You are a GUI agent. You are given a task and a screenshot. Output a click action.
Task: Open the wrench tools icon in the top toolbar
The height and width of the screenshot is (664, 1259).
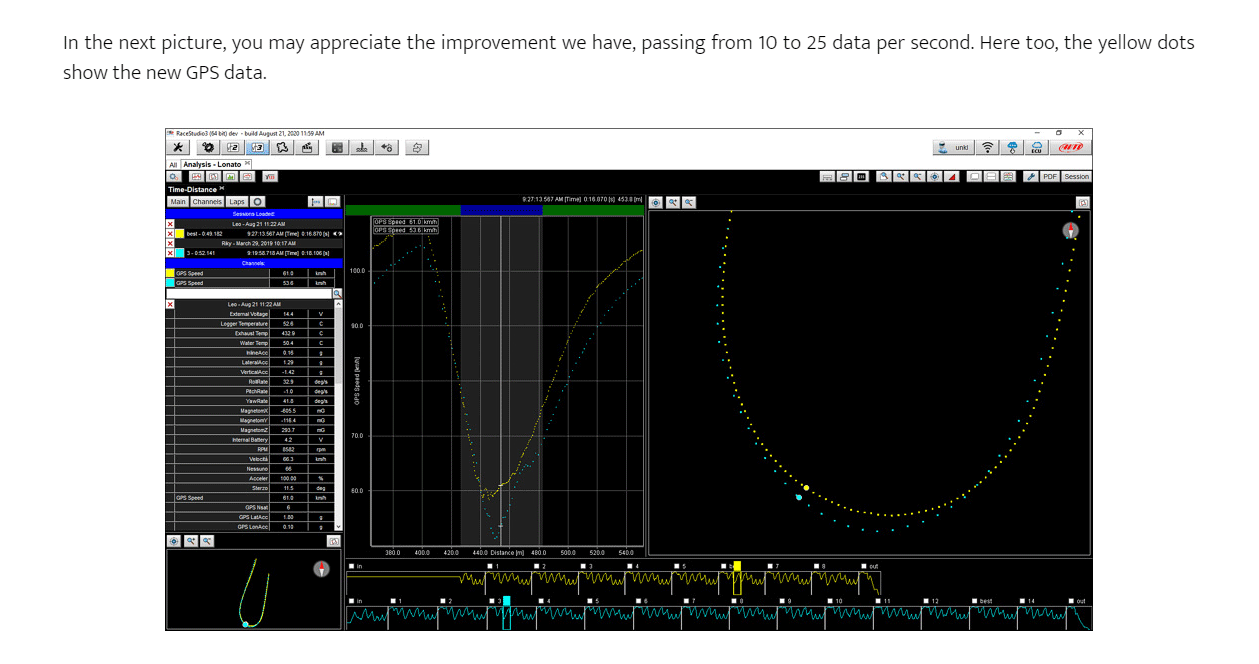pos(178,147)
